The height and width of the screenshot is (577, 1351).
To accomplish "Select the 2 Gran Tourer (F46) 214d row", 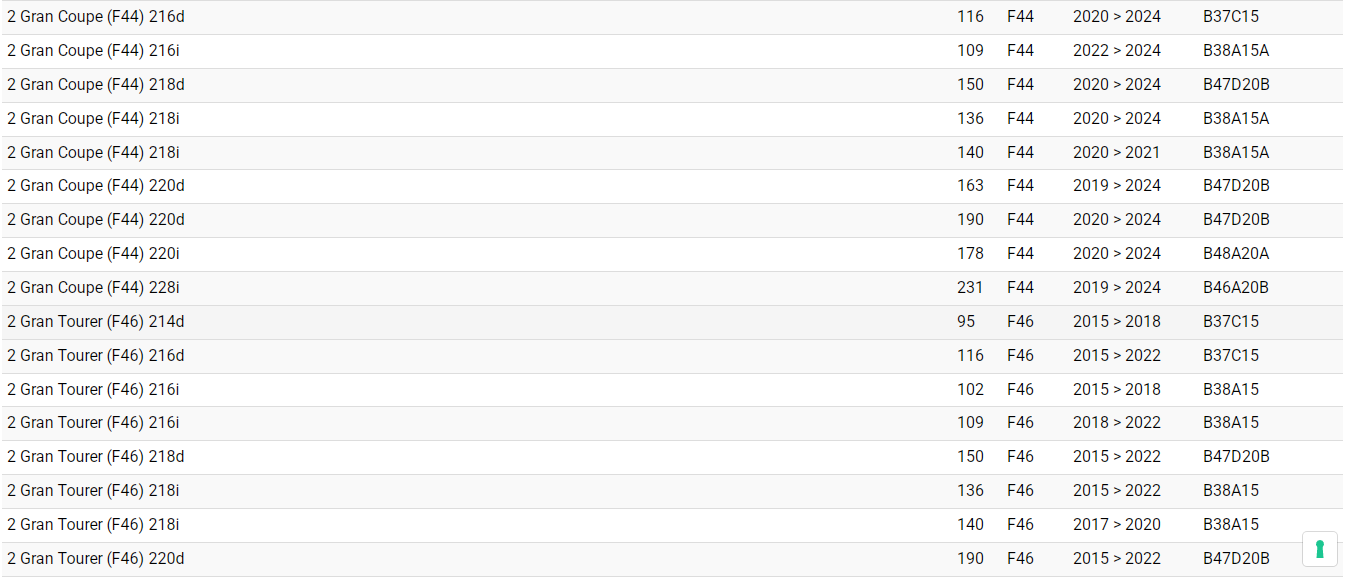I will tap(96, 322).
